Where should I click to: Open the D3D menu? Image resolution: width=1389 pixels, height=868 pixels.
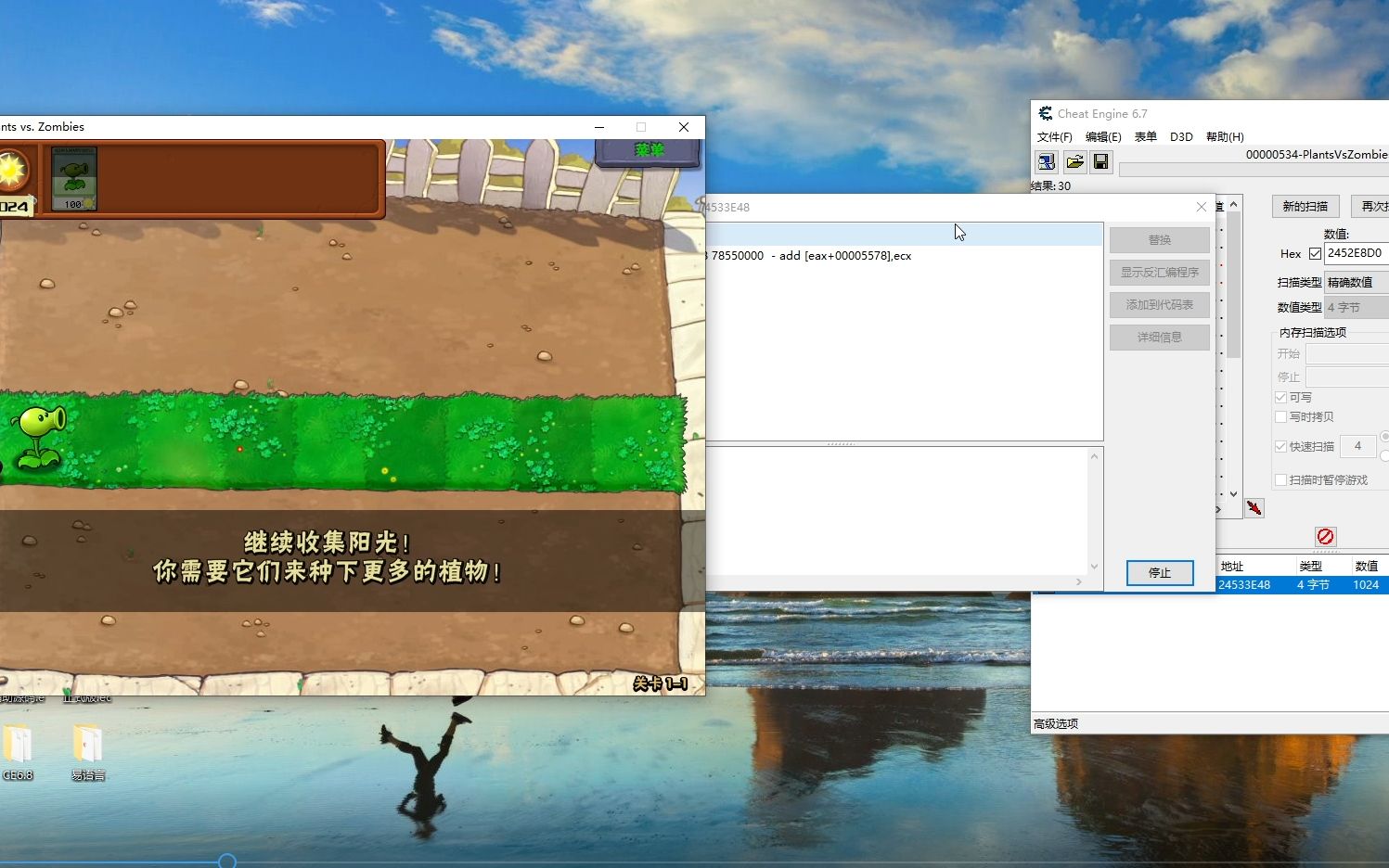[1181, 136]
